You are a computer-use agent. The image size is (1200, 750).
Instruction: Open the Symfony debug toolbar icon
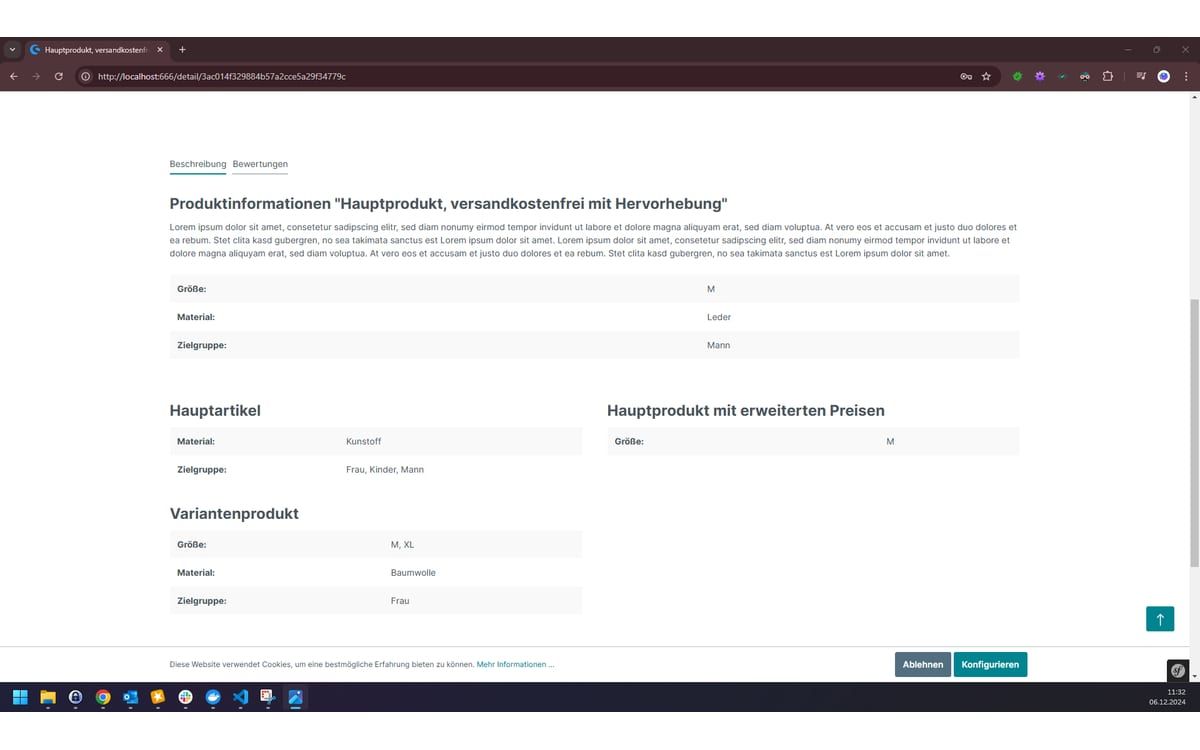[x=1178, y=670]
